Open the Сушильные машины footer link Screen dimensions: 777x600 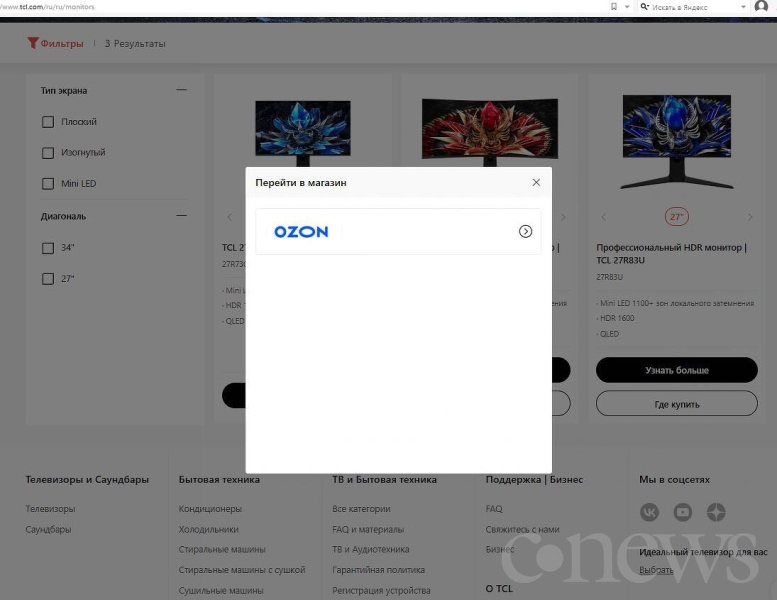click(221, 591)
